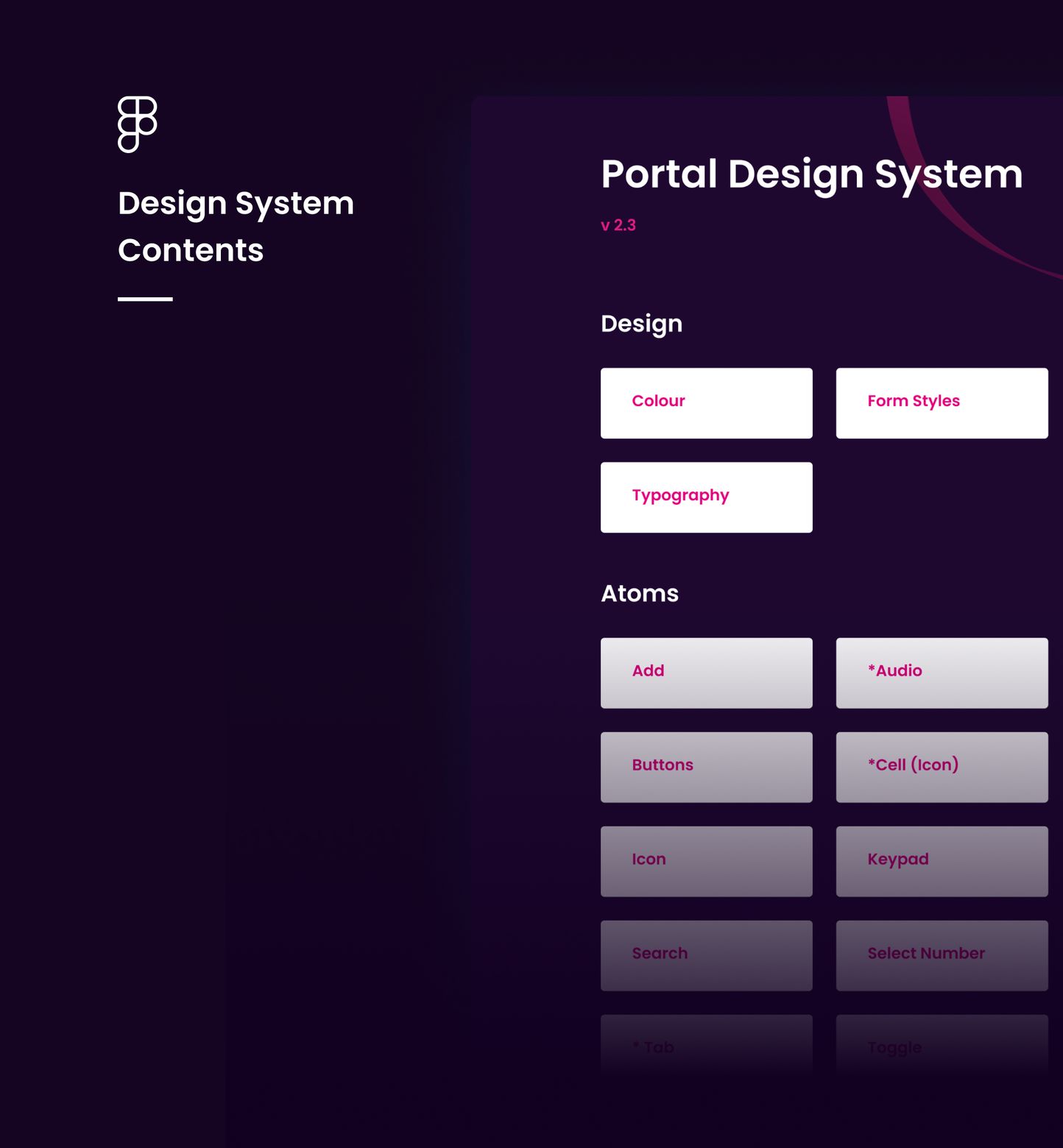The height and width of the screenshot is (1148, 1063).
Task: Open the Buttons atom card
Action: [x=706, y=765]
